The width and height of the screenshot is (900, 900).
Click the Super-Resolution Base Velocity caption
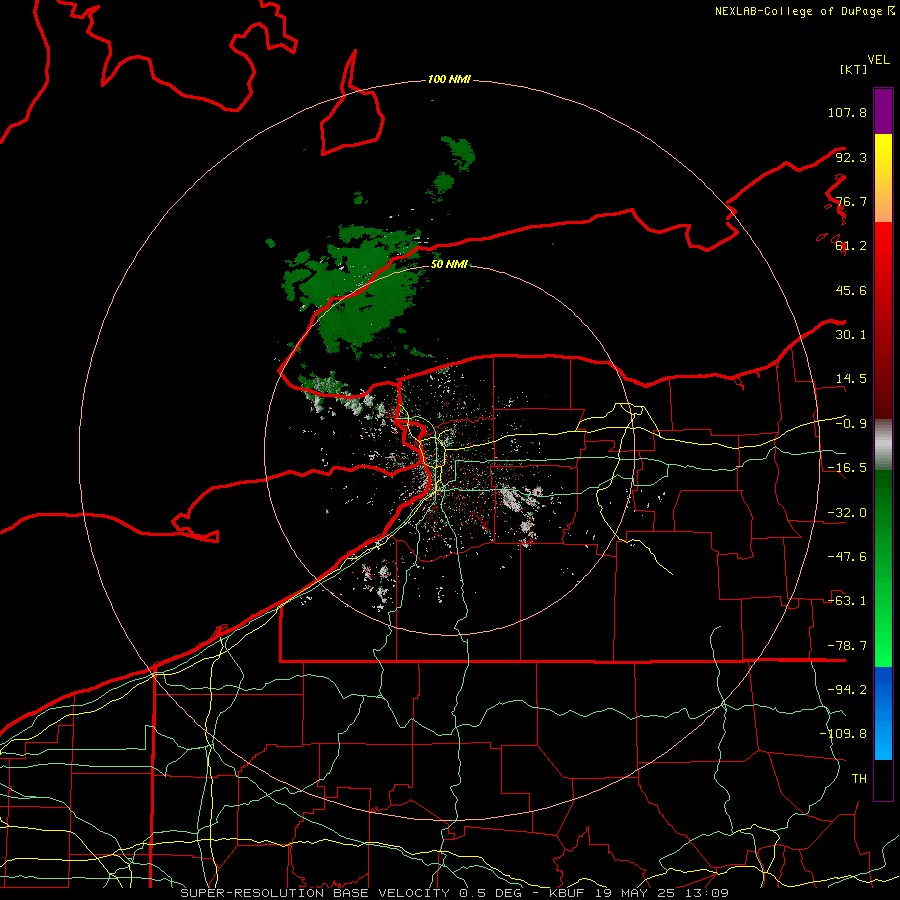click(455, 893)
